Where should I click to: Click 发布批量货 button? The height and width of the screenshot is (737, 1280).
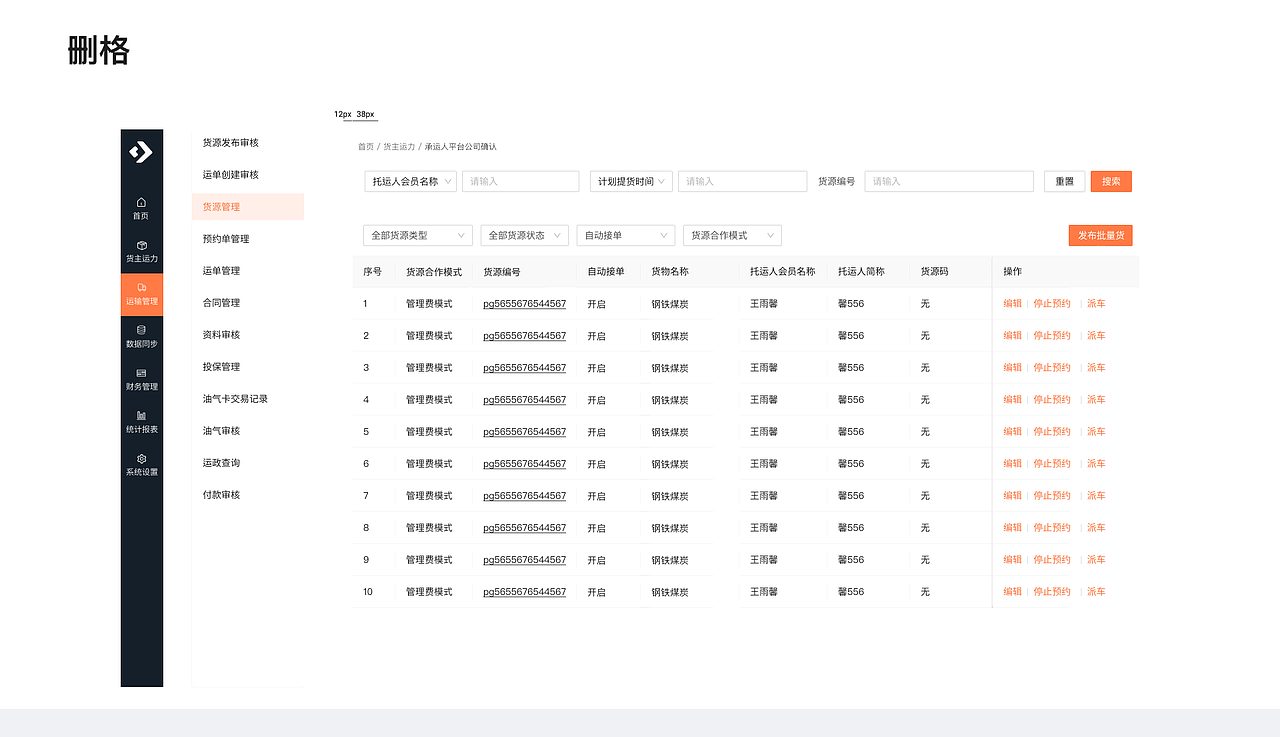[1101, 235]
